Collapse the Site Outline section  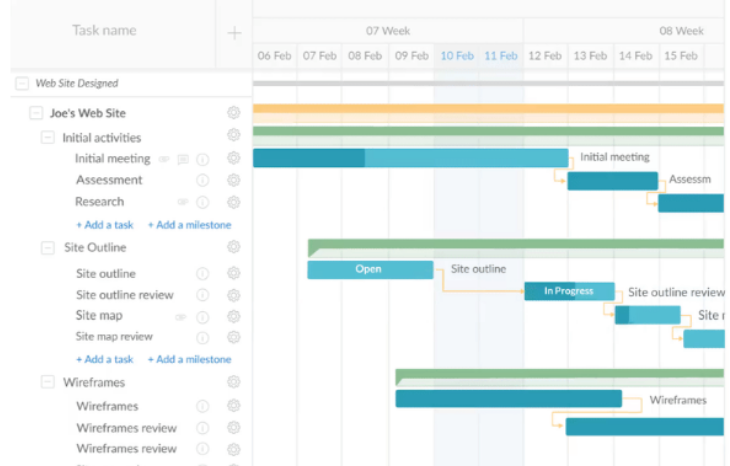click(x=48, y=247)
